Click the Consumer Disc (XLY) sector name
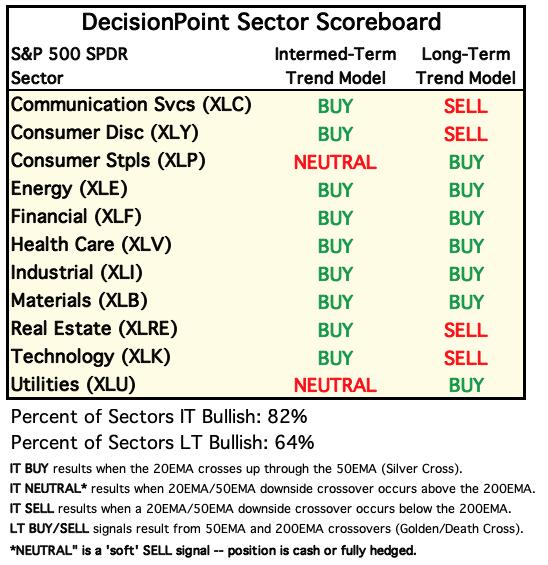This screenshot has width=548, height=565. (x=104, y=133)
